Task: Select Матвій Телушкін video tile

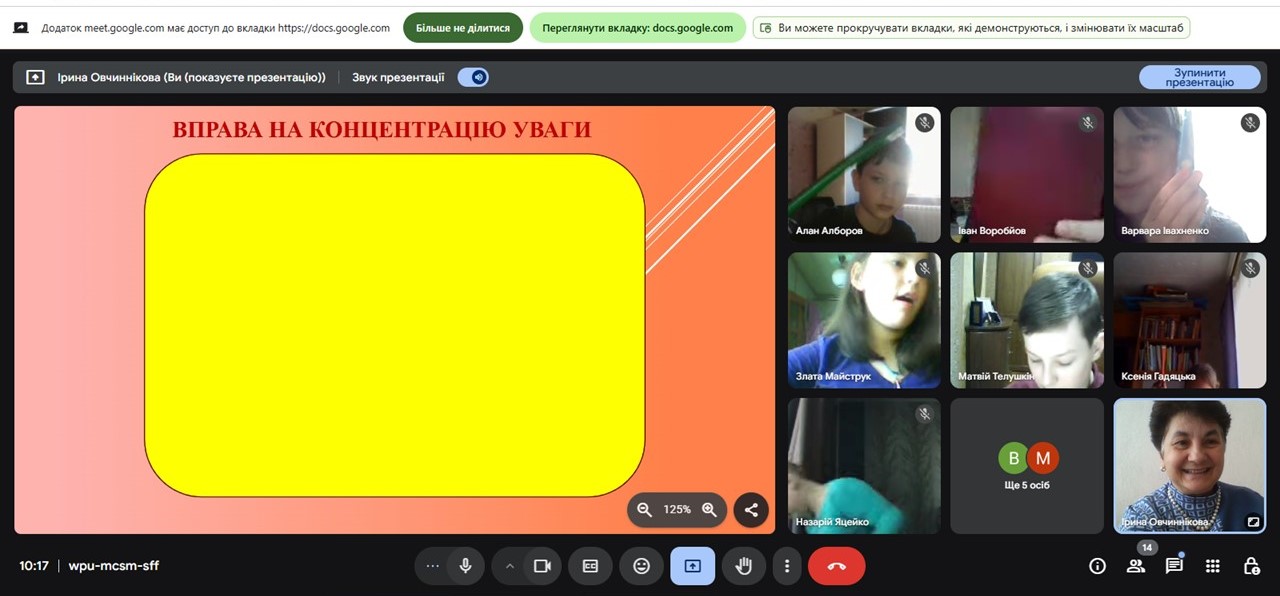Action: click(1027, 320)
